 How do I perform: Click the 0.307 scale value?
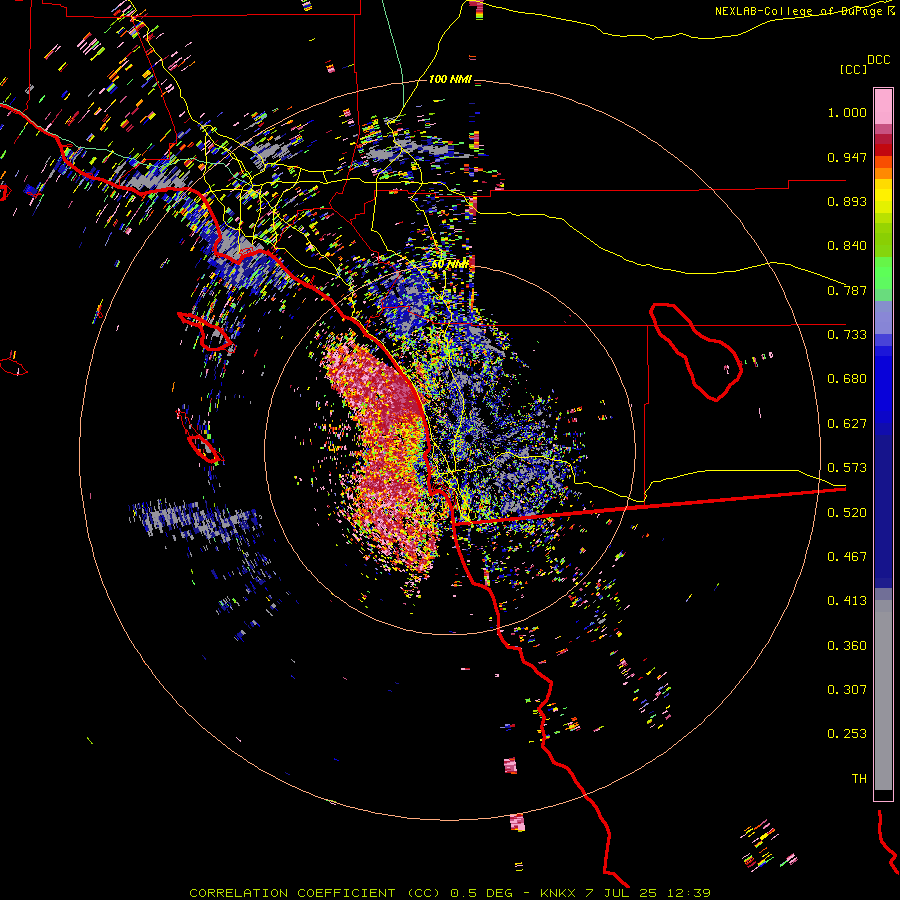pos(847,690)
